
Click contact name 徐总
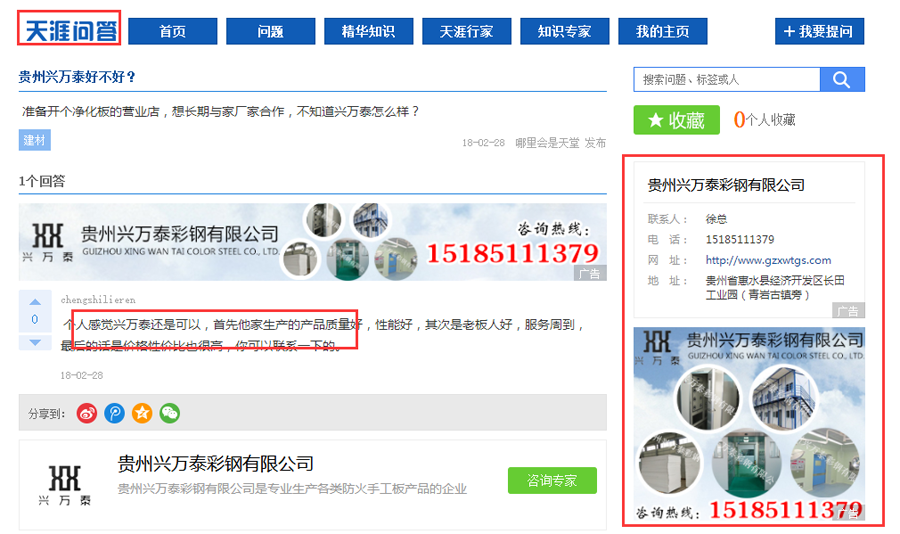coord(716,219)
